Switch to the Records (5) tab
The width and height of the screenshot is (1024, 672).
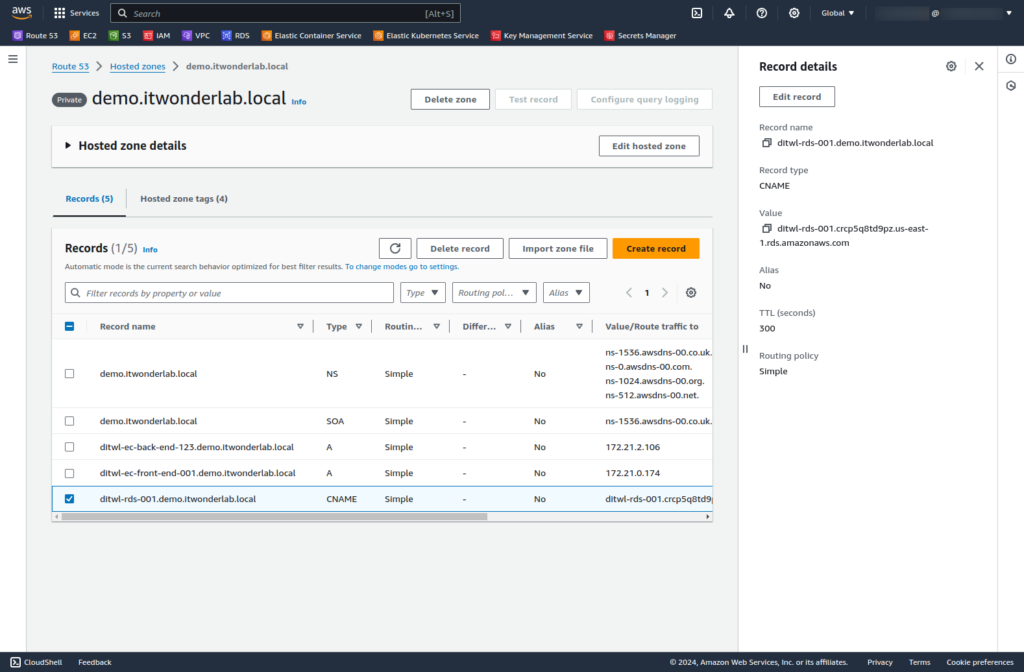(89, 199)
